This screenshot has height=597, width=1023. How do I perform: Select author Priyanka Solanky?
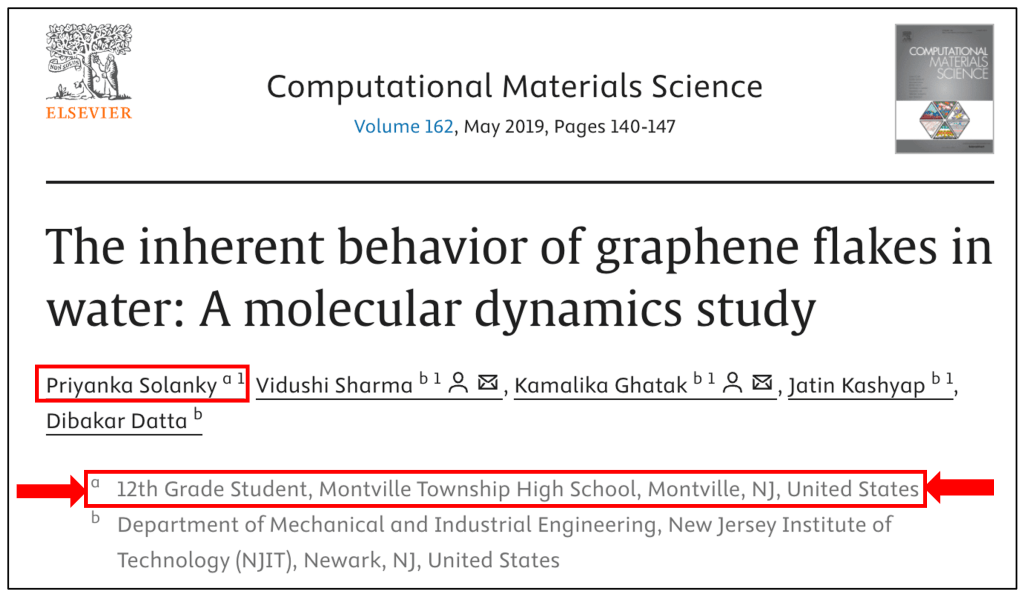pos(131,386)
